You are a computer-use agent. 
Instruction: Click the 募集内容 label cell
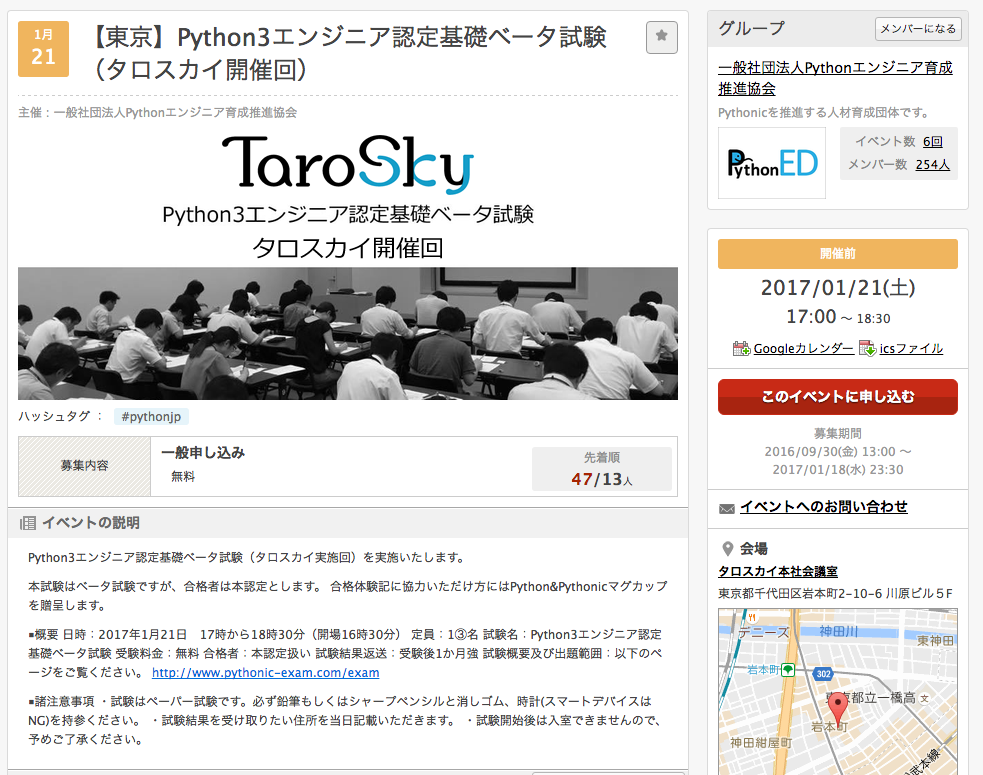coord(85,466)
